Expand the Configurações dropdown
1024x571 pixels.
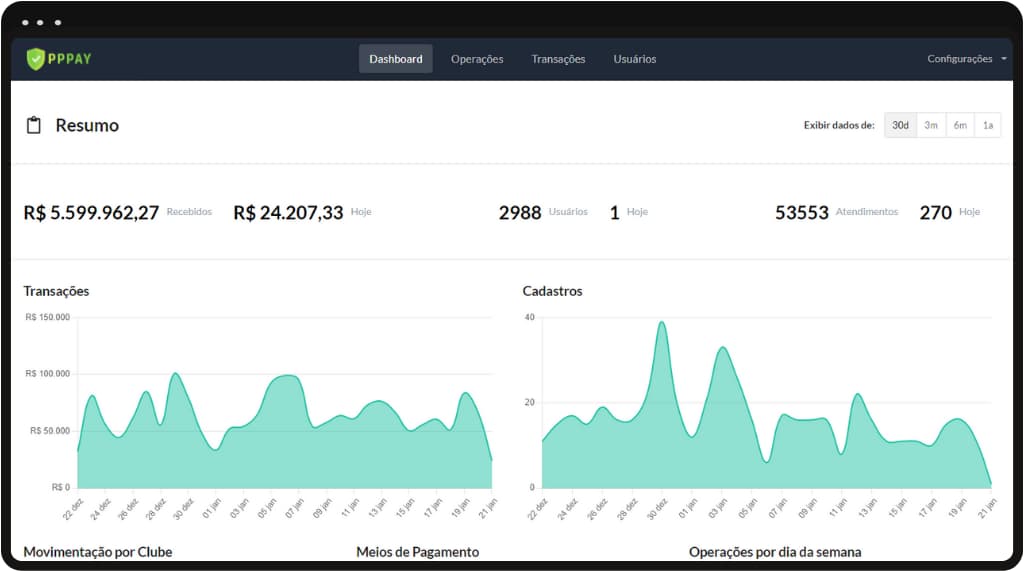click(x=960, y=59)
